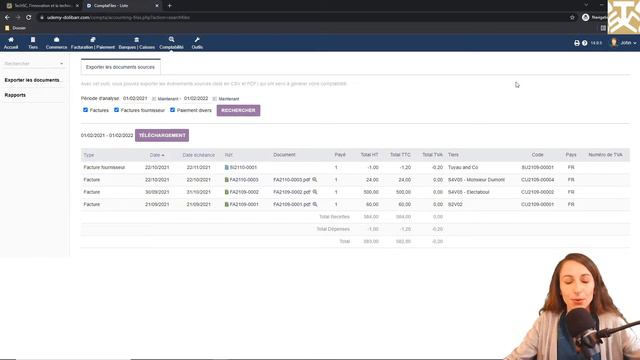Click the browser profile avatar icon
The image size is (640, 360).
pos(585,18)
